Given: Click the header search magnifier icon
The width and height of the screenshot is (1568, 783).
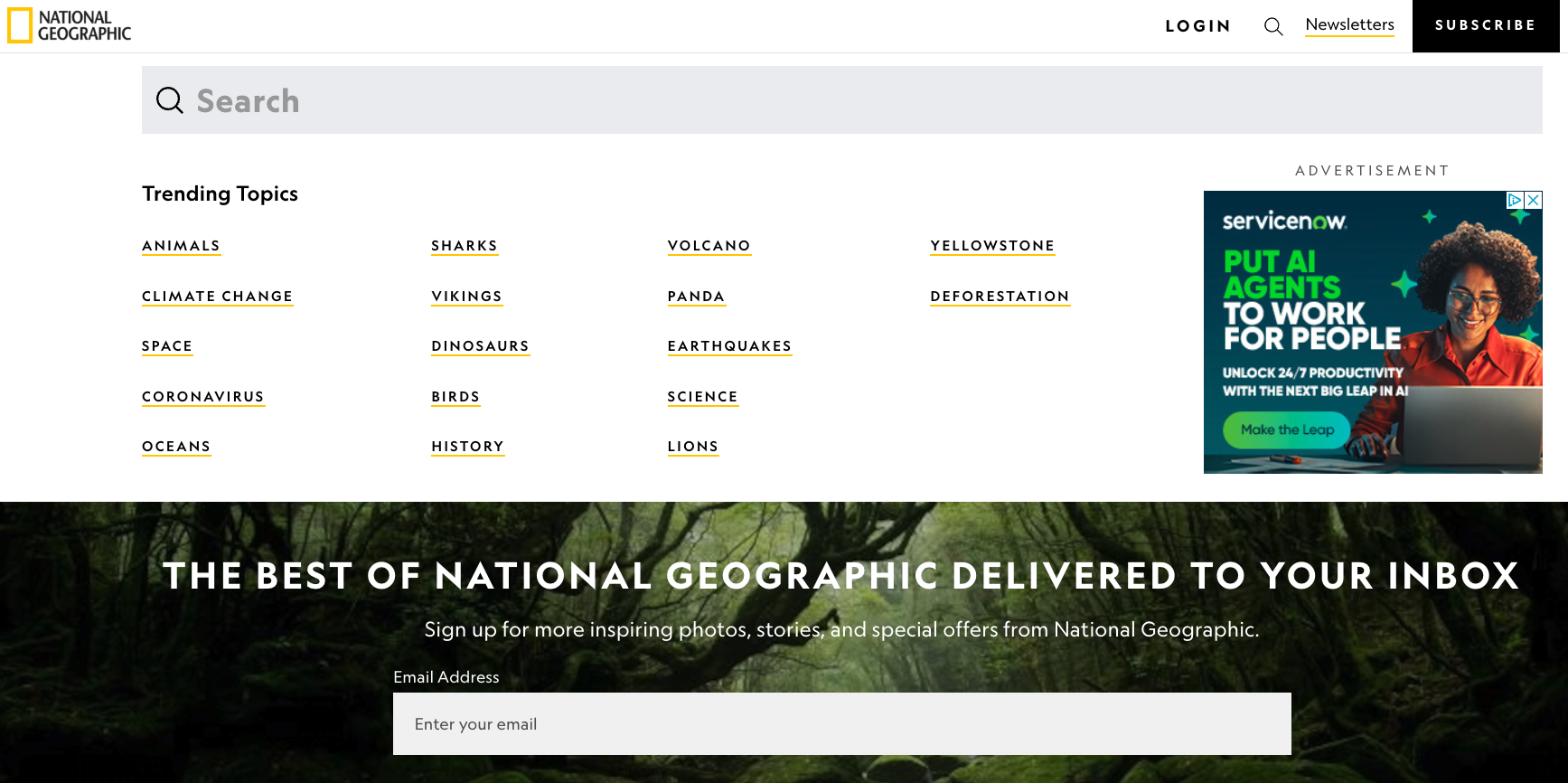Looking at the screenshot, I should (1273, 26).
